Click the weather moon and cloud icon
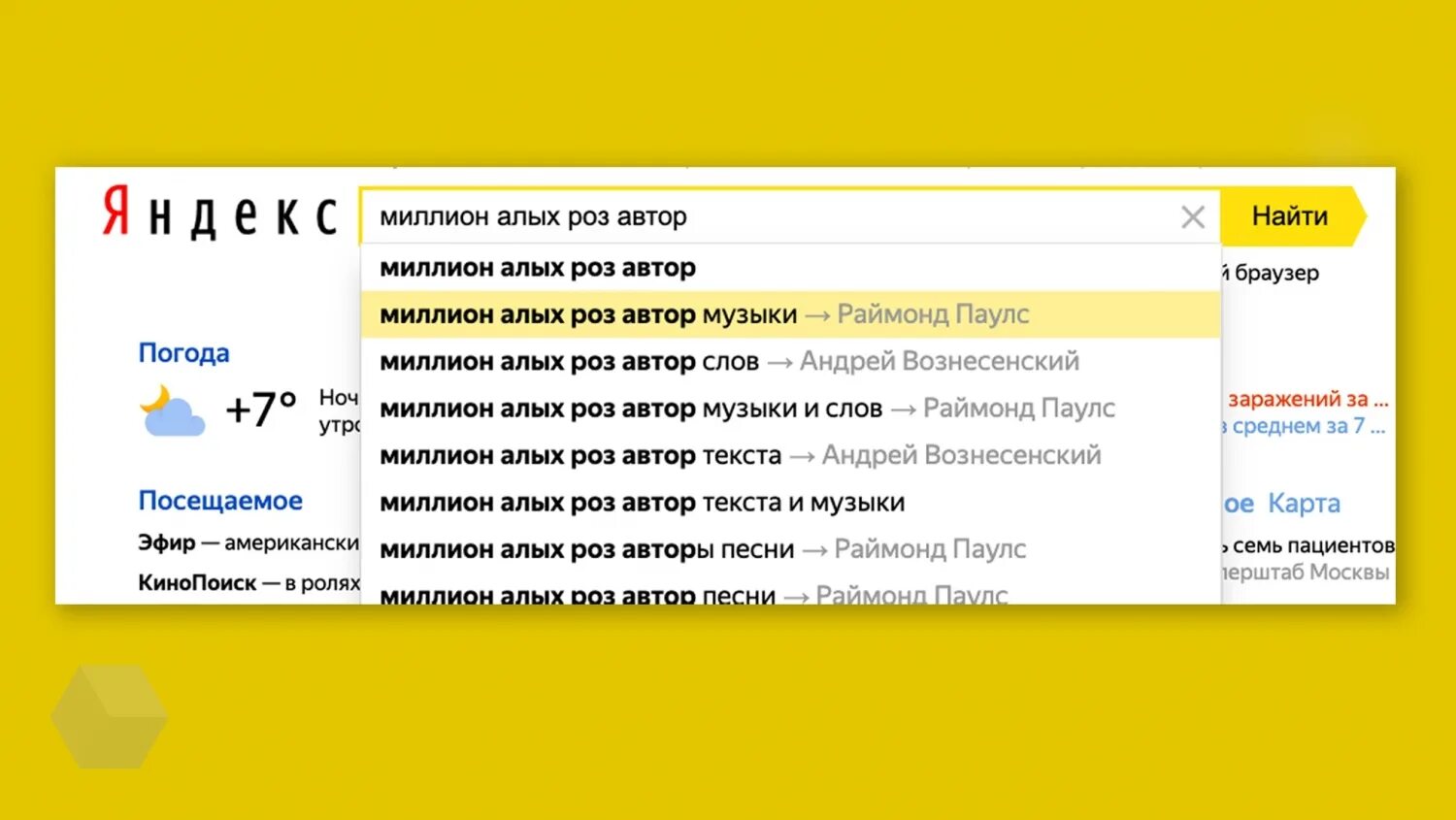This screenshot has width=1456, height=820. 172,410
